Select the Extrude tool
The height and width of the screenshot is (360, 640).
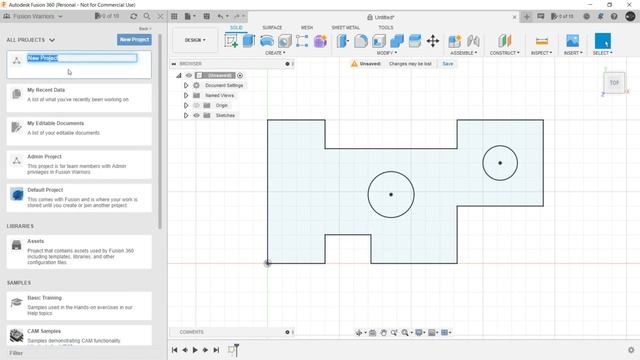point(249,41)
